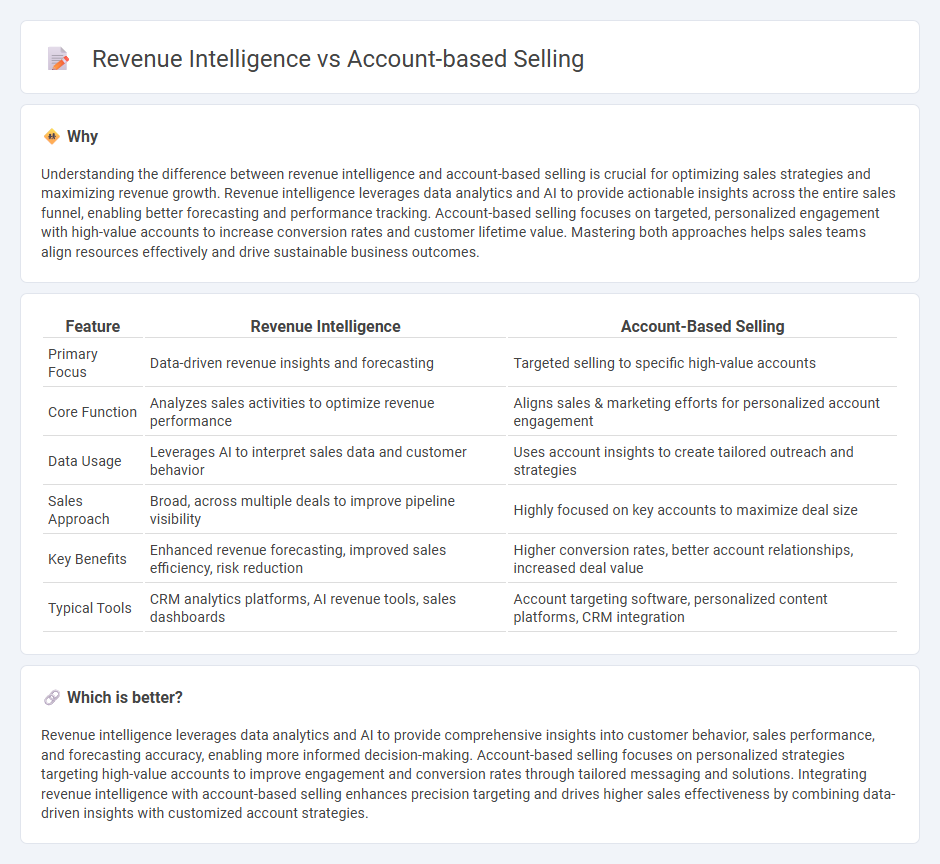Click the Why paragraph starting Understanding the difference
Image resolution: width=940 pixels, height=864 pixels.
tap(468, 213)
